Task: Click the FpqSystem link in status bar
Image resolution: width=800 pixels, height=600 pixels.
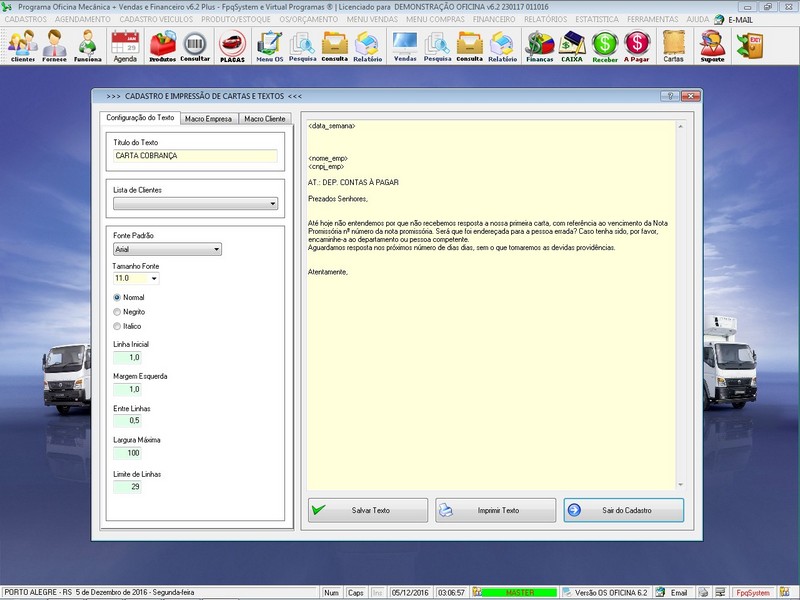Action: tap(753, 593)
